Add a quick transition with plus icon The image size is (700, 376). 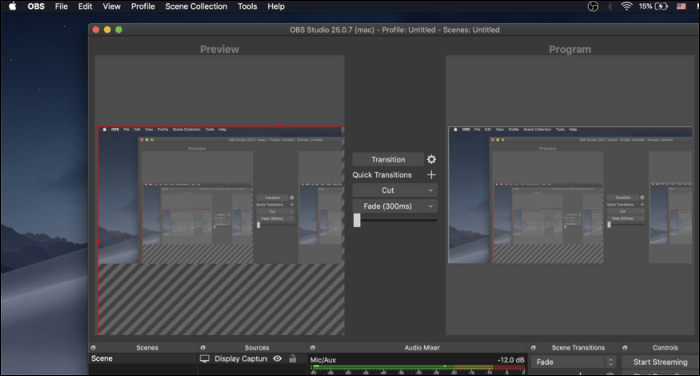coord(431,175)
